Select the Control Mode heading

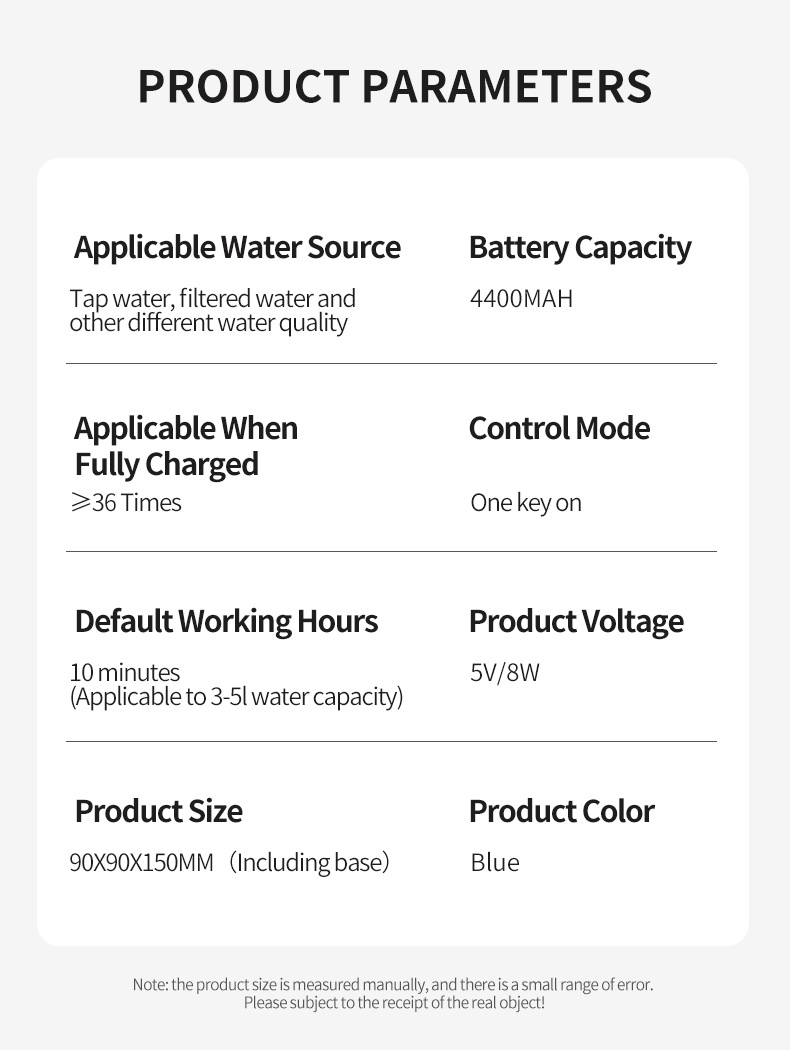559,428
